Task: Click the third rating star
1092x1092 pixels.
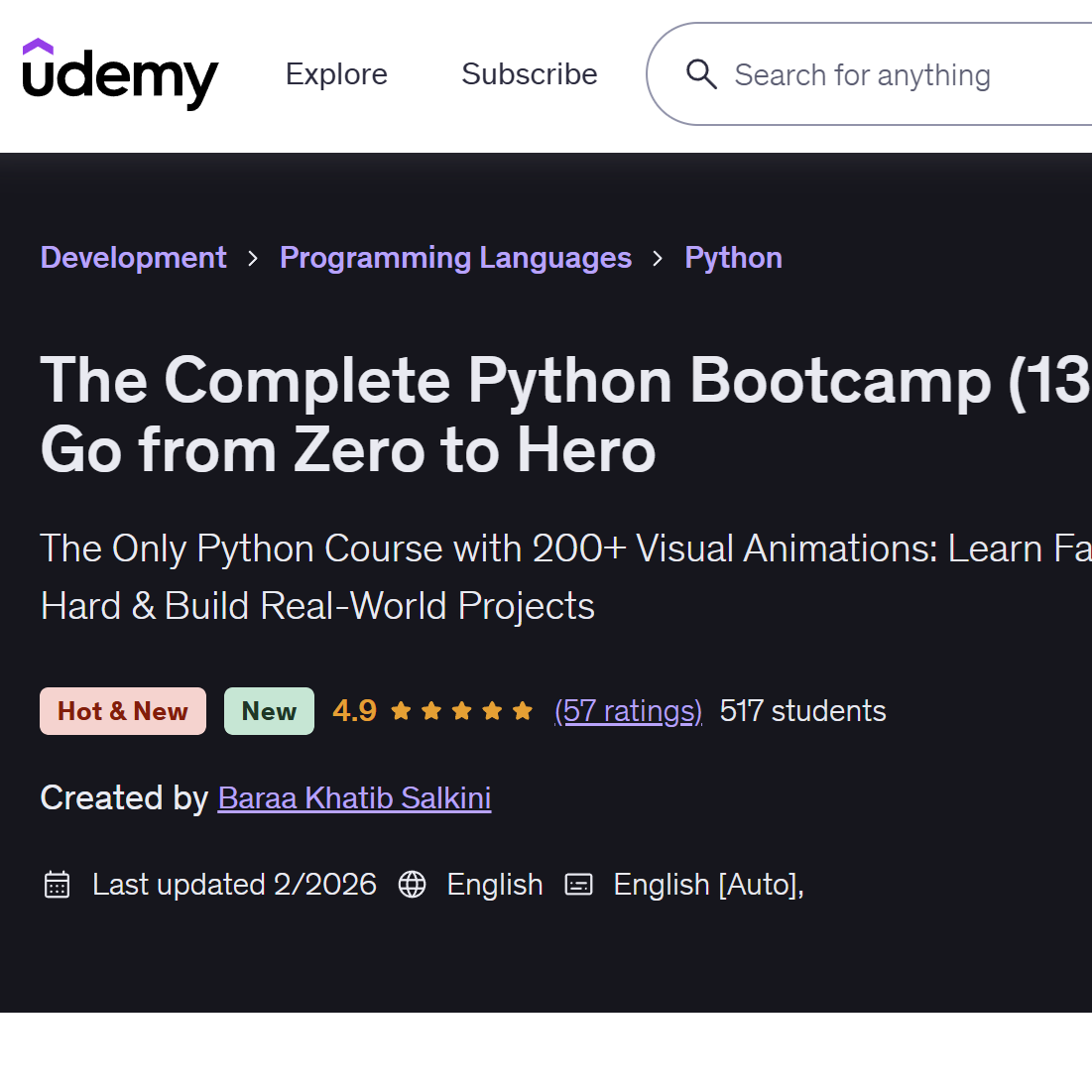Action: pyautogui.click(x=462, y=711)
